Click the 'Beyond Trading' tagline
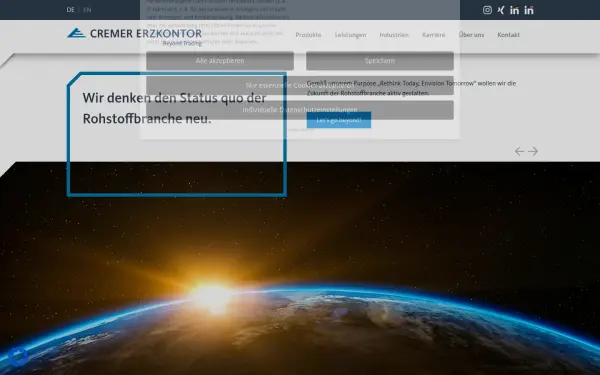600x375 pixels. click(x=183, y=43)
